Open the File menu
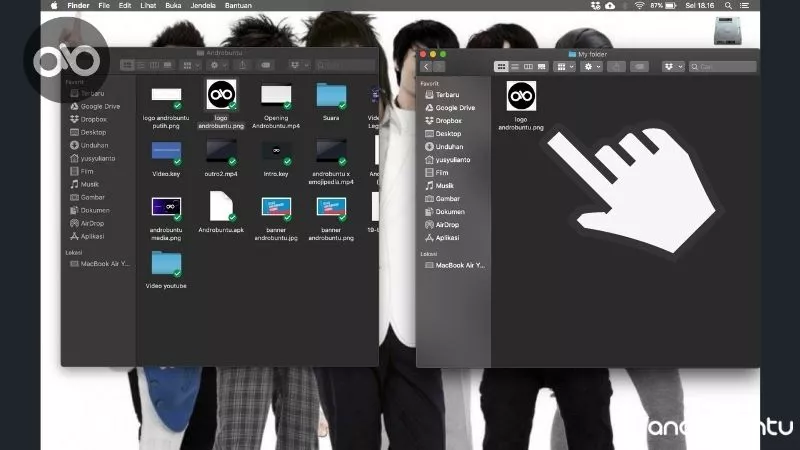800x450 pixels. [104, 6]
